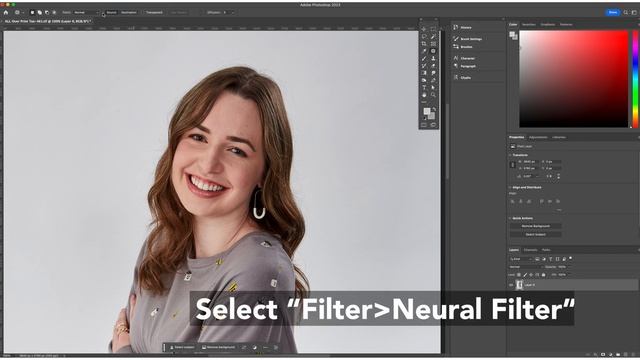The height and width of the screenshot is (360, 640).
Task: Toggle Quick Mask mode
Action: point(424,124)
